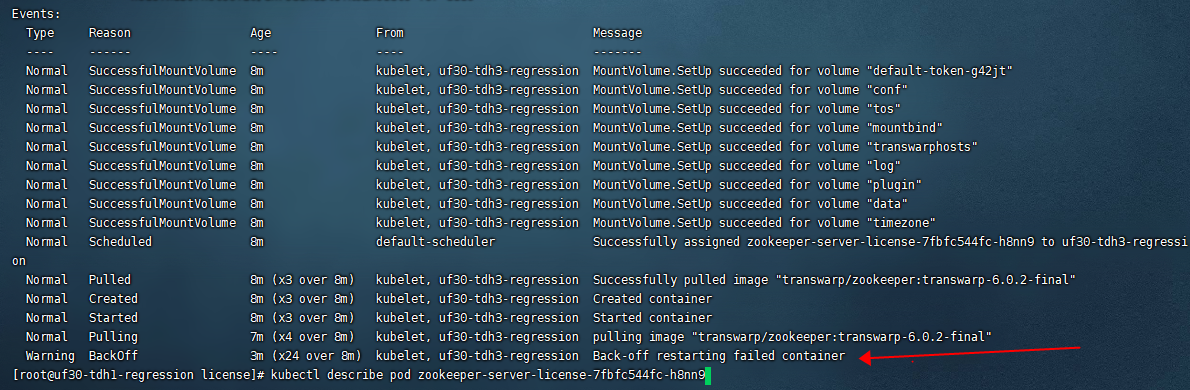Click the "Pulled" event reason
The image size is (1190, 390).
point(109,280)
